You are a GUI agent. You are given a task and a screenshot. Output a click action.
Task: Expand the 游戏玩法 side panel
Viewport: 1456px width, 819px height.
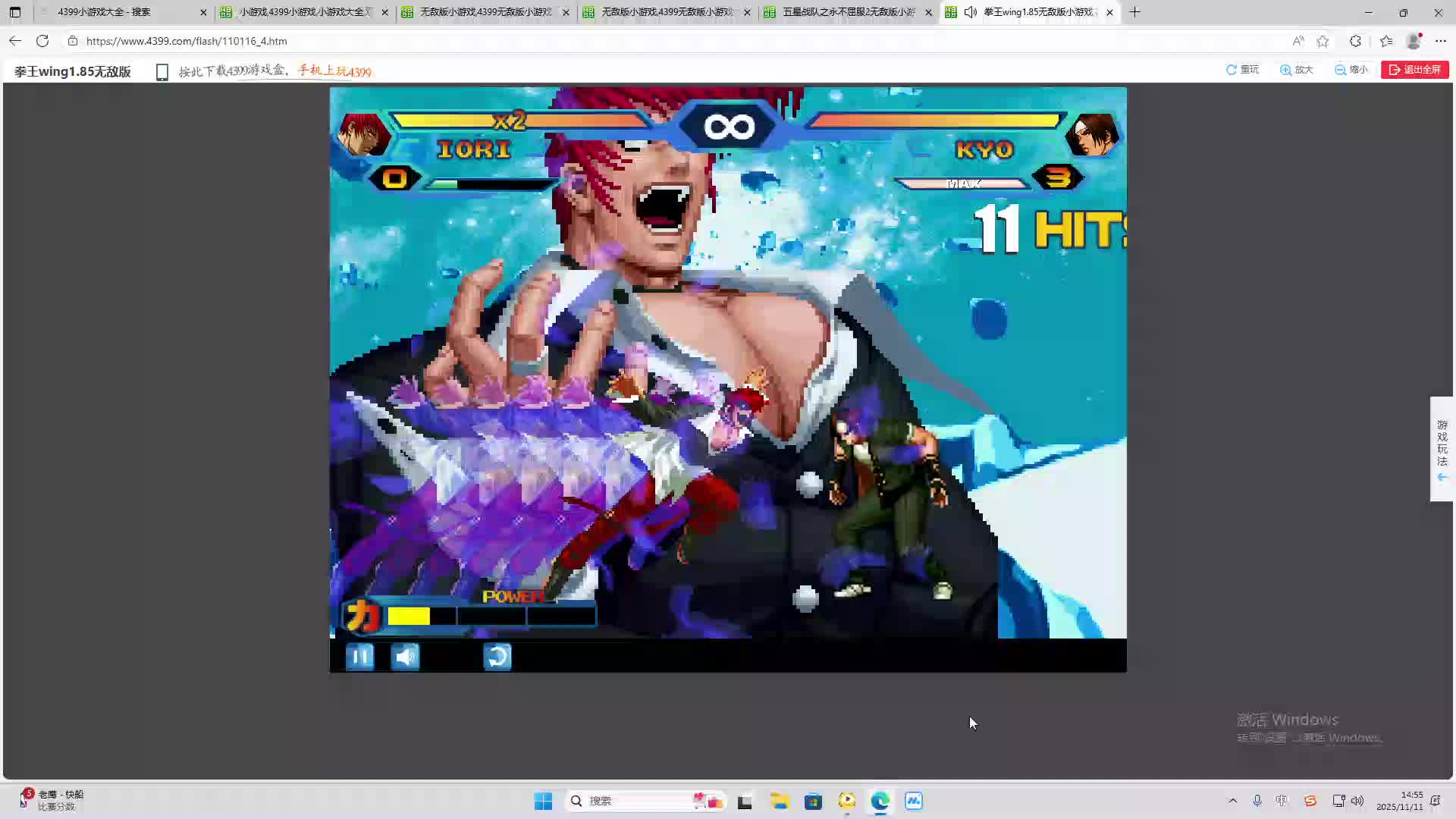click(x=1442, y=449)
